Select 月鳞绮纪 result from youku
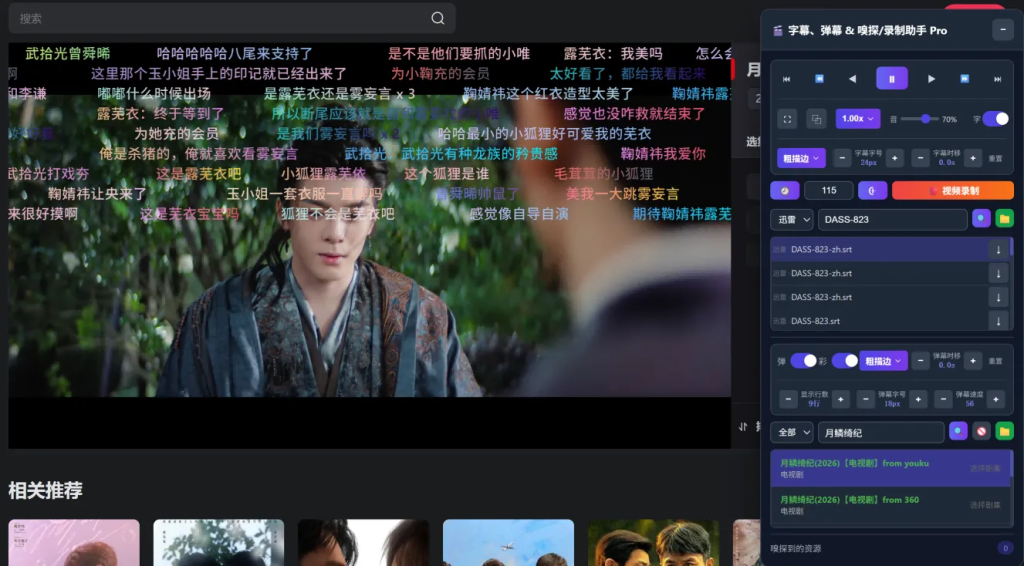This screenshot has height=566, width=1024. pos(889,468)
